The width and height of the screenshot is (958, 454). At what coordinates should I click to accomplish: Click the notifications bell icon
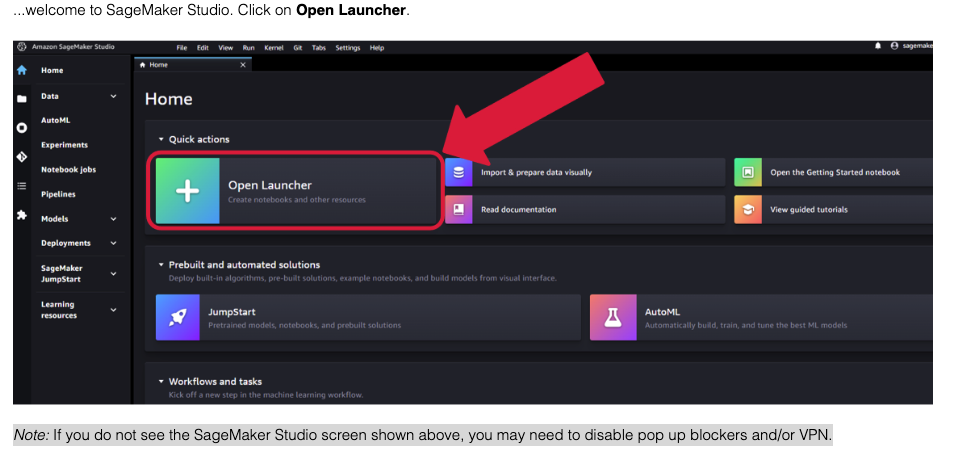878,46
